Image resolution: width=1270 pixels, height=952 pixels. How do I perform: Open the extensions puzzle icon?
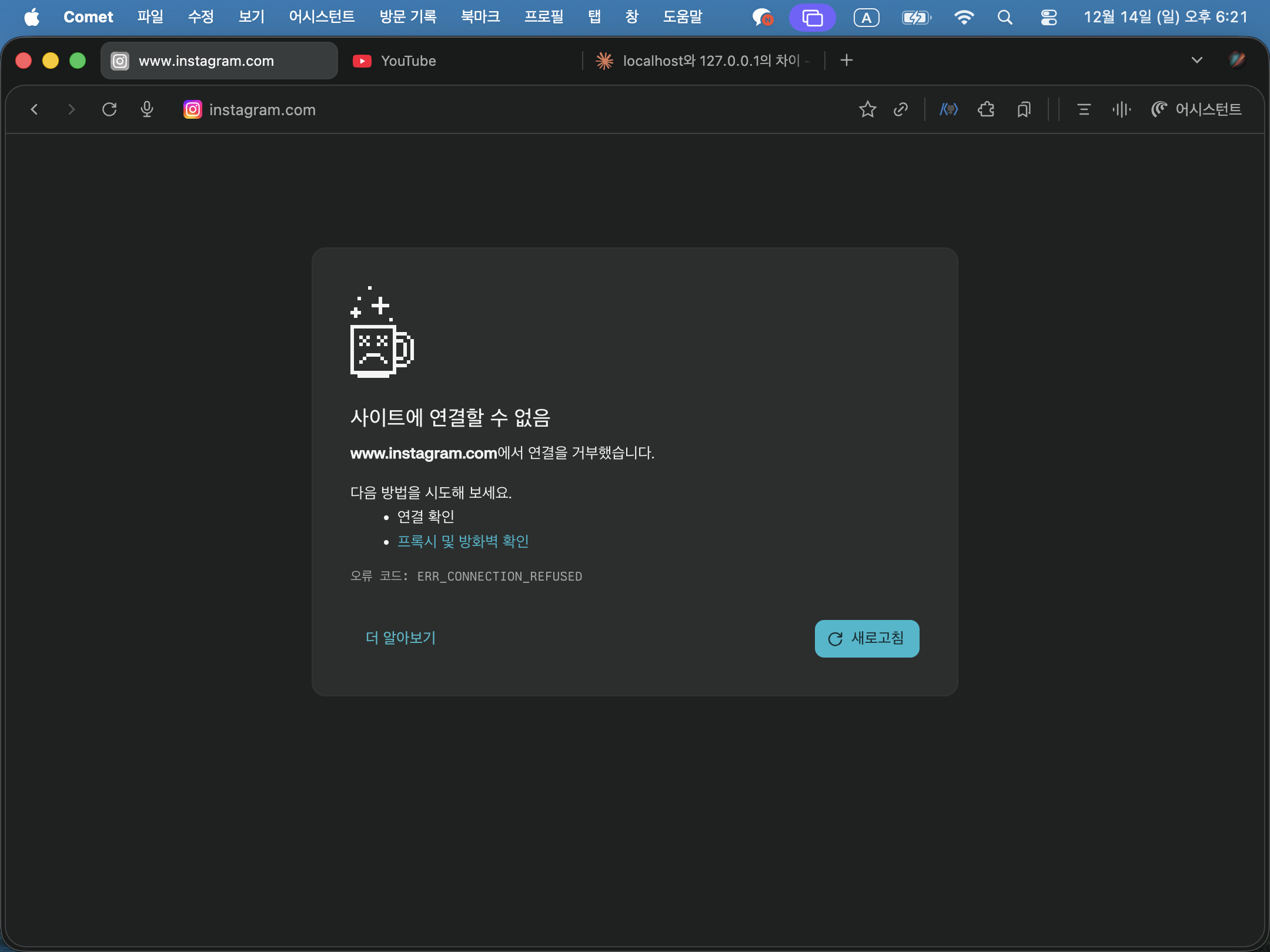986,109
